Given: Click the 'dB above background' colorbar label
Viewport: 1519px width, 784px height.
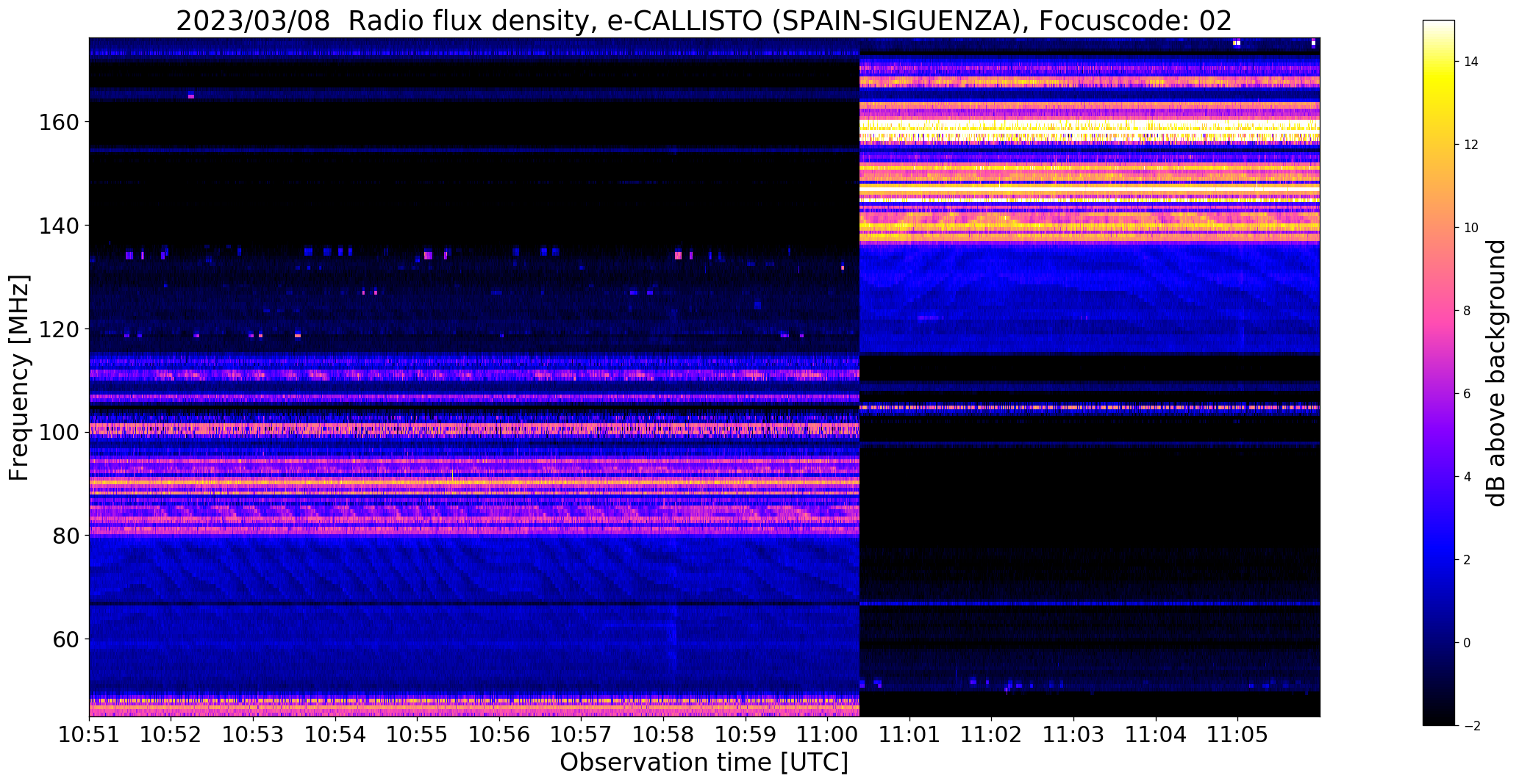Looking at the screenshot, I should [x=1495, y=373].
